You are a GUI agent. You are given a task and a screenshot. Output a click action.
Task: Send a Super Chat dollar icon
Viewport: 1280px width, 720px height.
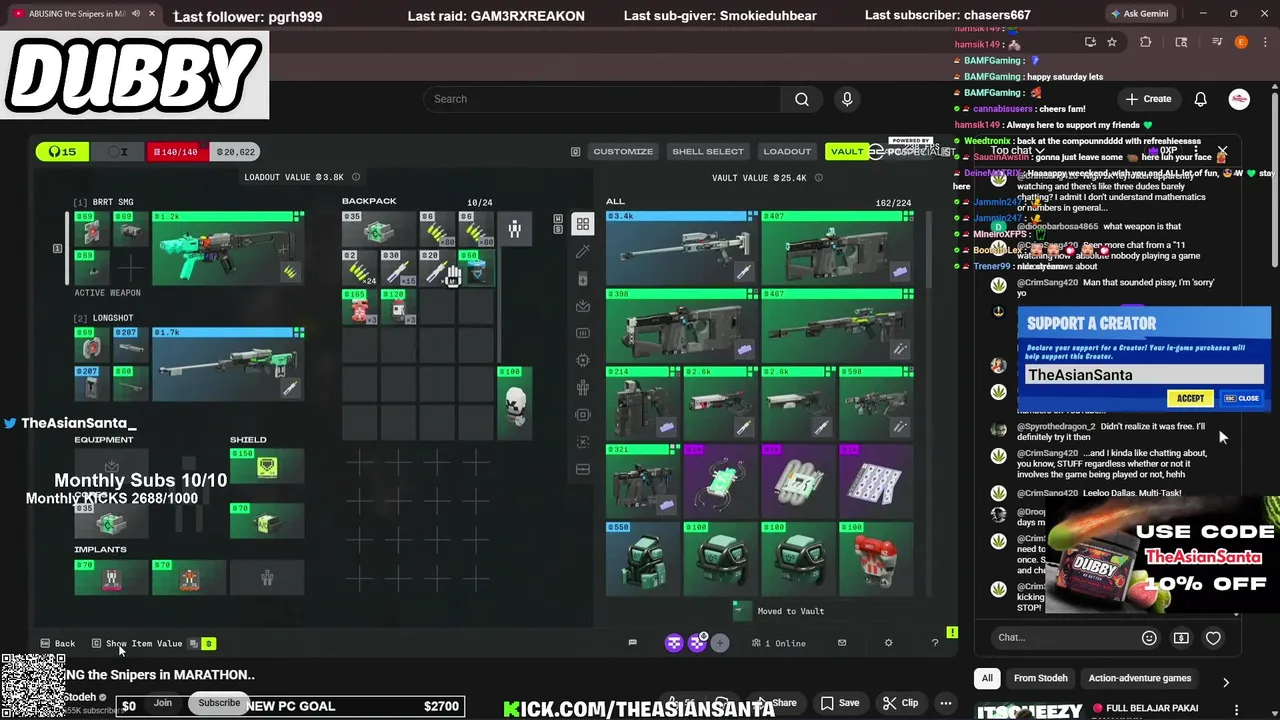pyautogui.click(x=1181, y=638)
